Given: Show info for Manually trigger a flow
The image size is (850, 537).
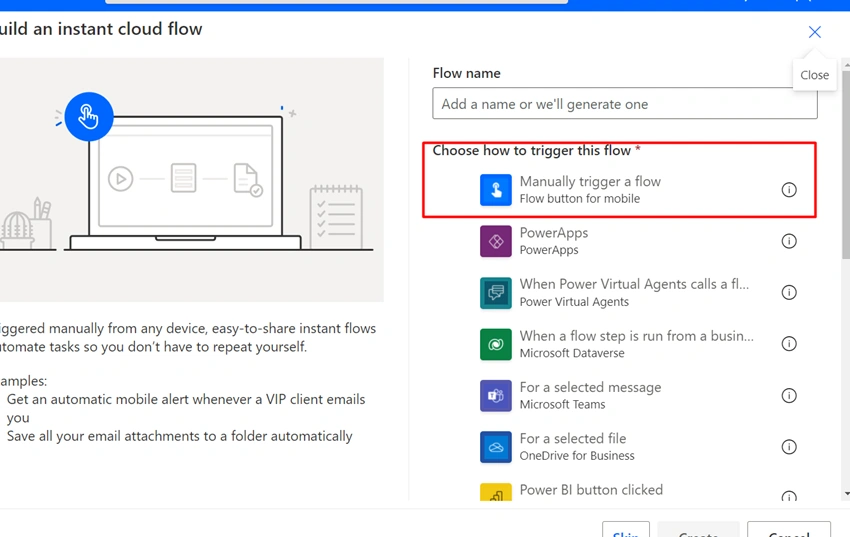Looking at the screenshot, I should pyautogui.click(x=789, y=190).
